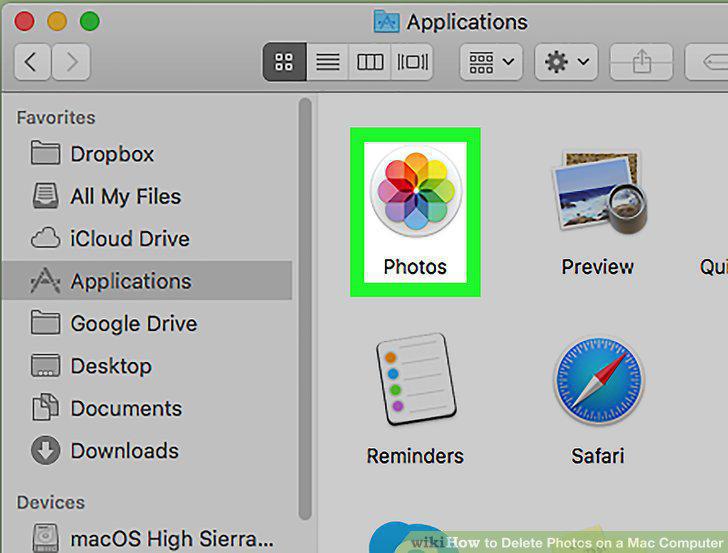Click the Desktop sidebar icon
The height and width of the screenshot is (553, 728).
click(45, 365)
